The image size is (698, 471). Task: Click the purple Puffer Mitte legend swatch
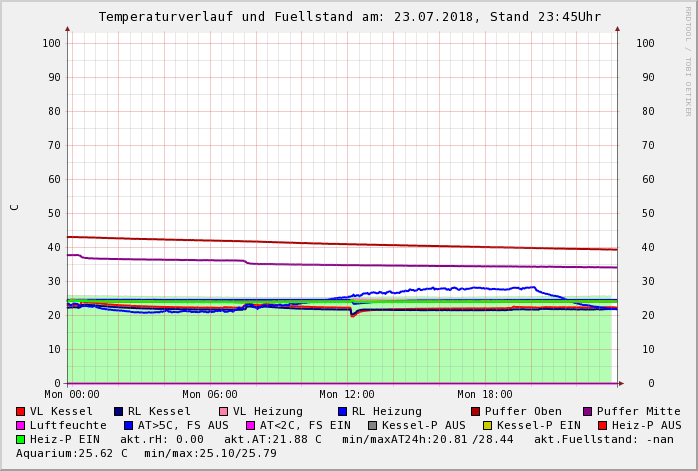tap(588, 412)
